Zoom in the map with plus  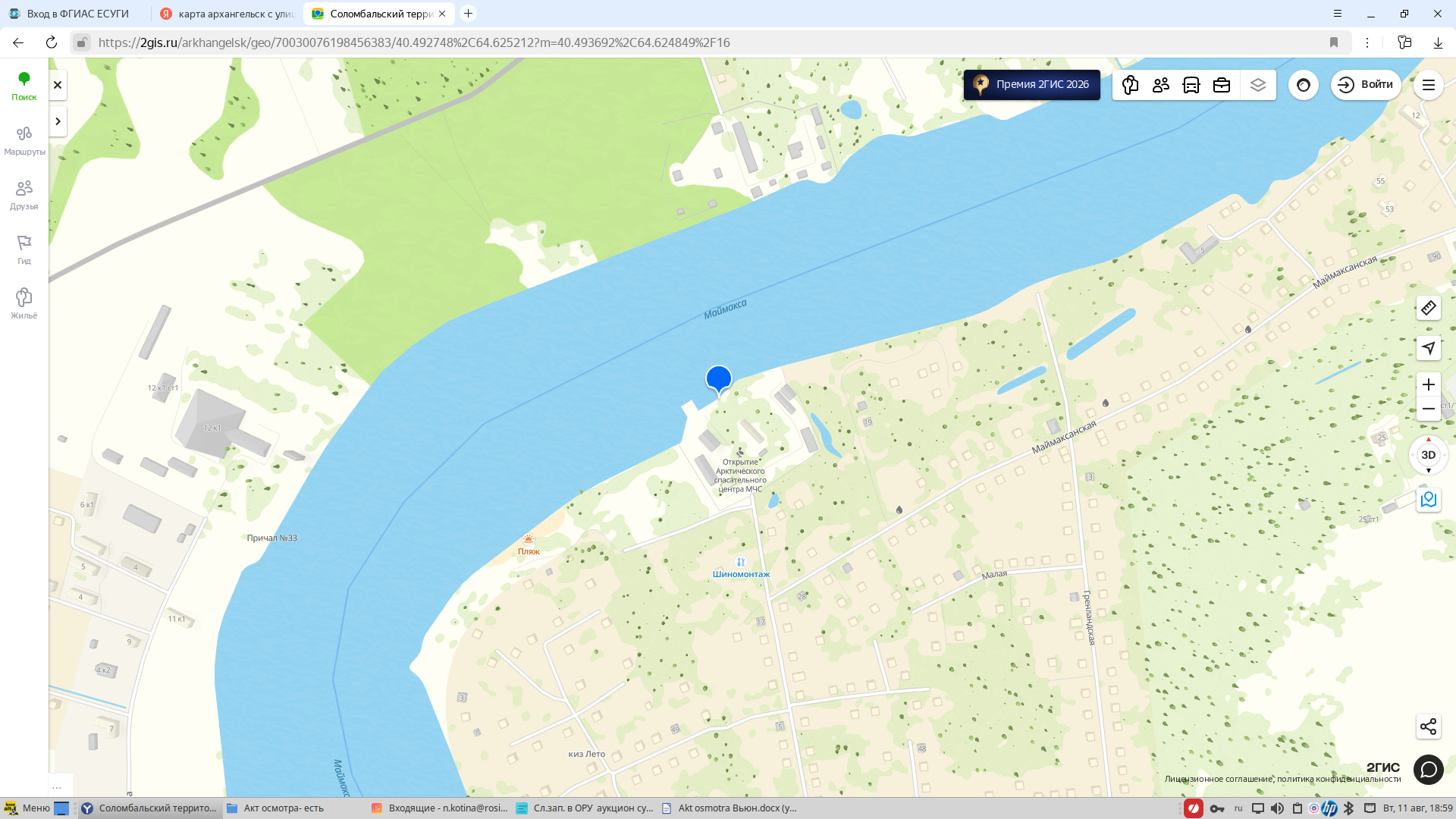(1429, 384)
